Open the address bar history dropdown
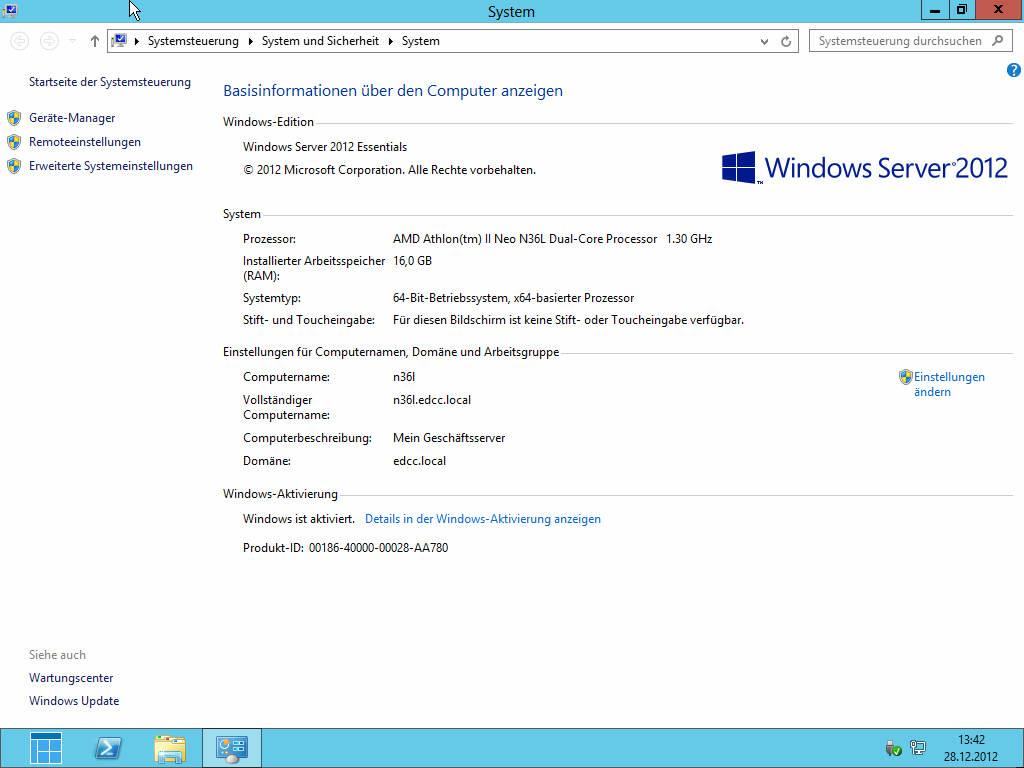This screenshot has height=768, width=1024. tap(764, 41)
